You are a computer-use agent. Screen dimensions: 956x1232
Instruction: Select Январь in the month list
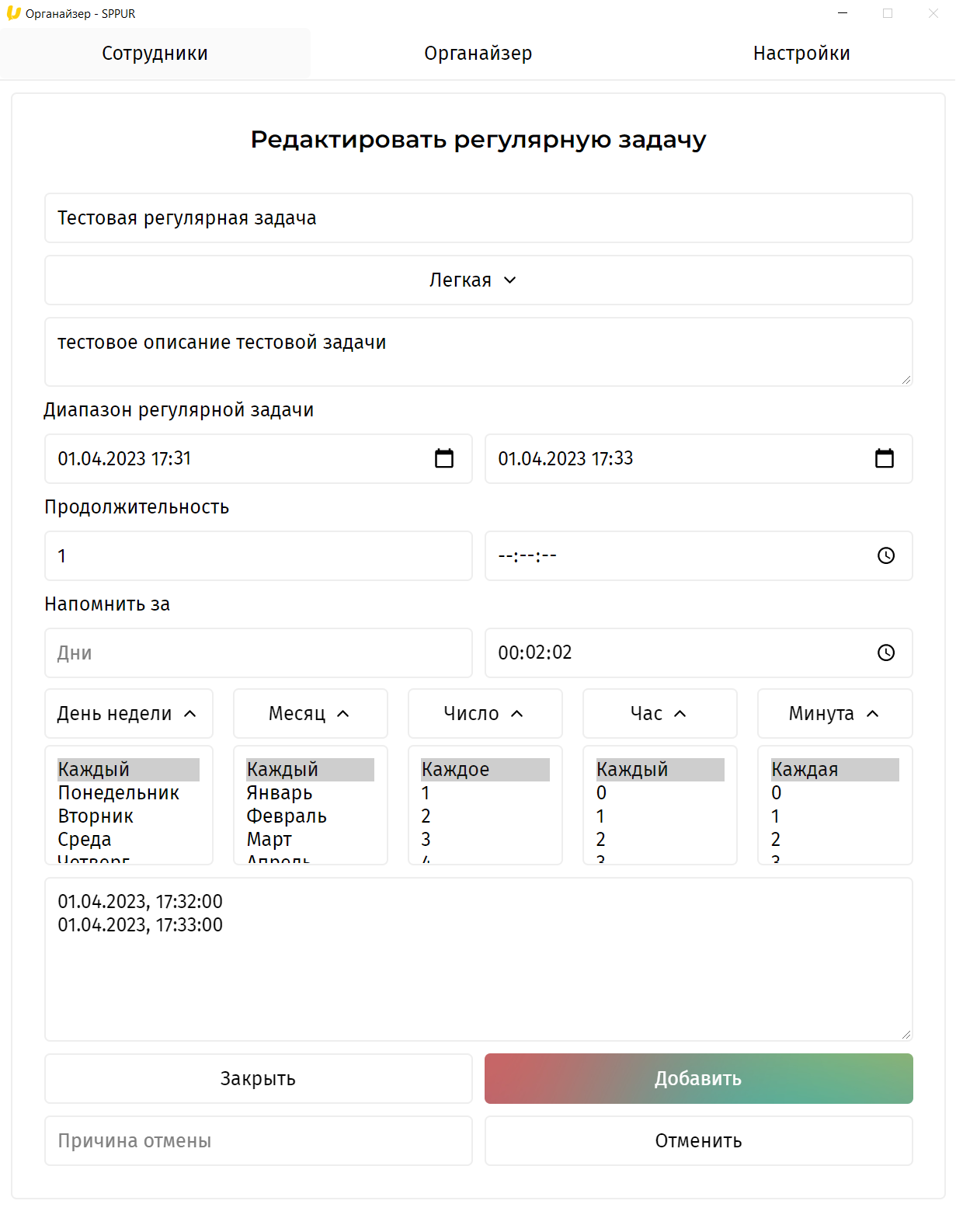pyautogui.click(x=311, y=793)
